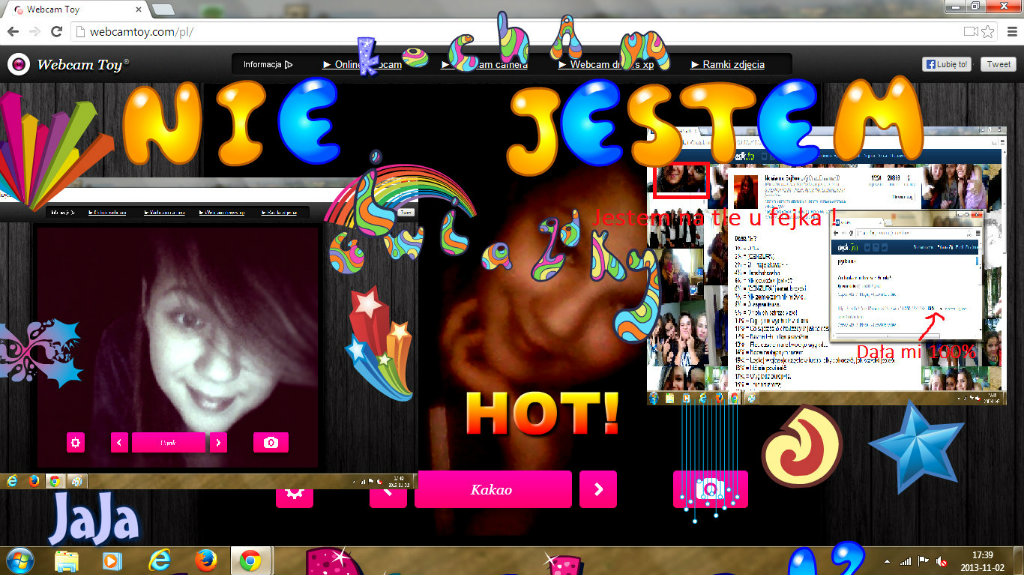Reload the webcamtoy page

(57, 31)
